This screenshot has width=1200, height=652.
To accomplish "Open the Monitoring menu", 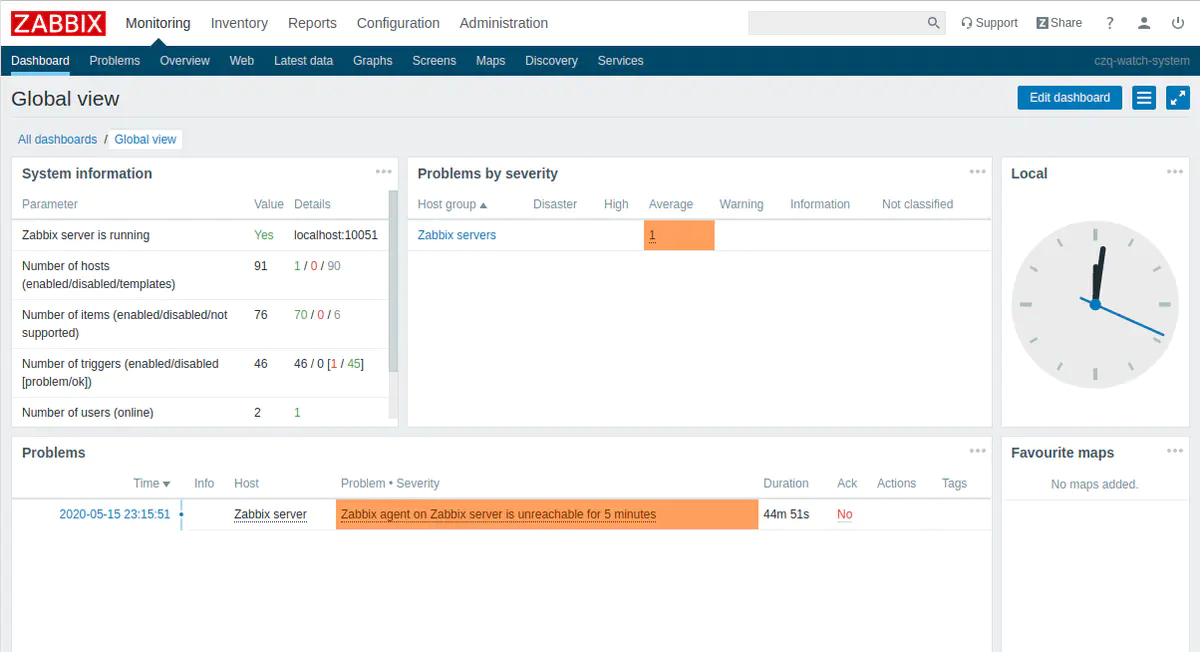I will (x=158, y=23).
